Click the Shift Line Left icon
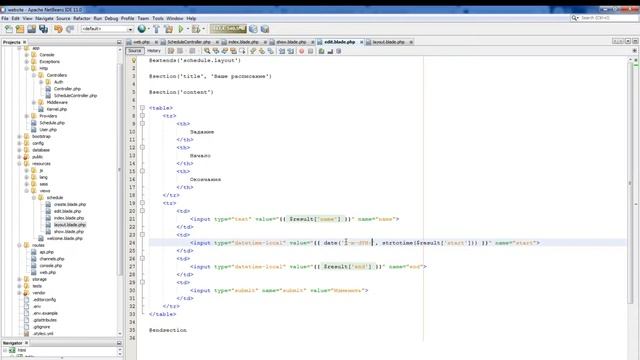Image resolution: width=640 pixels, height=360 pixels. (282, 51)
